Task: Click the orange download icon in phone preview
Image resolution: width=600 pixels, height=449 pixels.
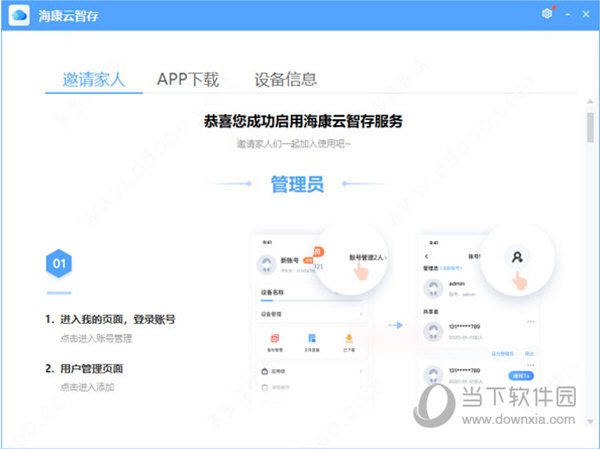Action: point(349,338)
